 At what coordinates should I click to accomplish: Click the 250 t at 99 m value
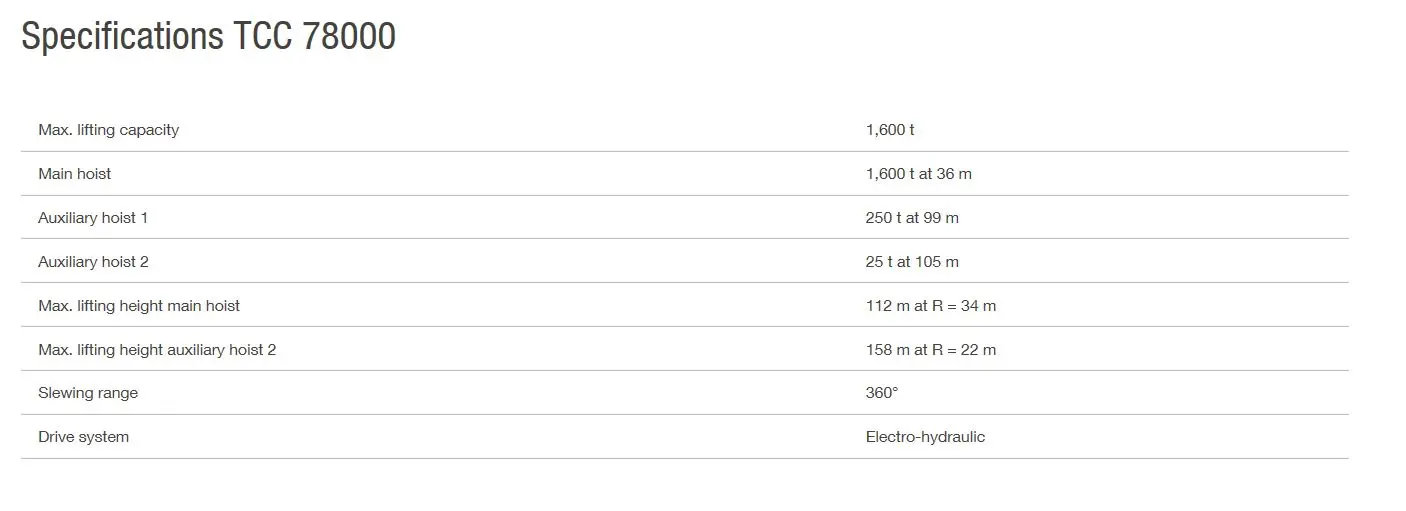tap(912, 218)
